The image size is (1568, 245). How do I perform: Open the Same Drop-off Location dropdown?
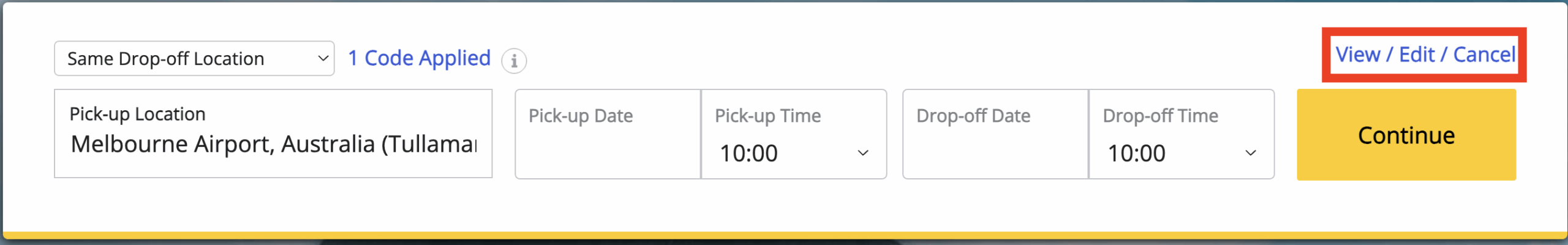coord(194,59)
